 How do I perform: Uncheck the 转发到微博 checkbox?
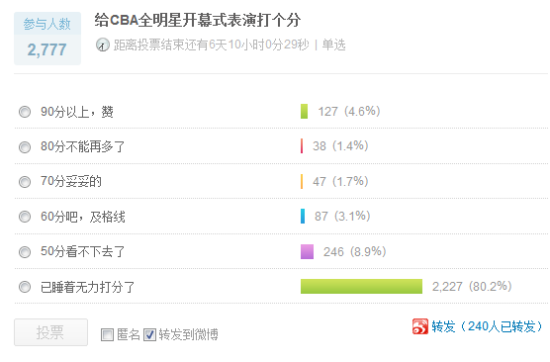(x=149, y=334)
